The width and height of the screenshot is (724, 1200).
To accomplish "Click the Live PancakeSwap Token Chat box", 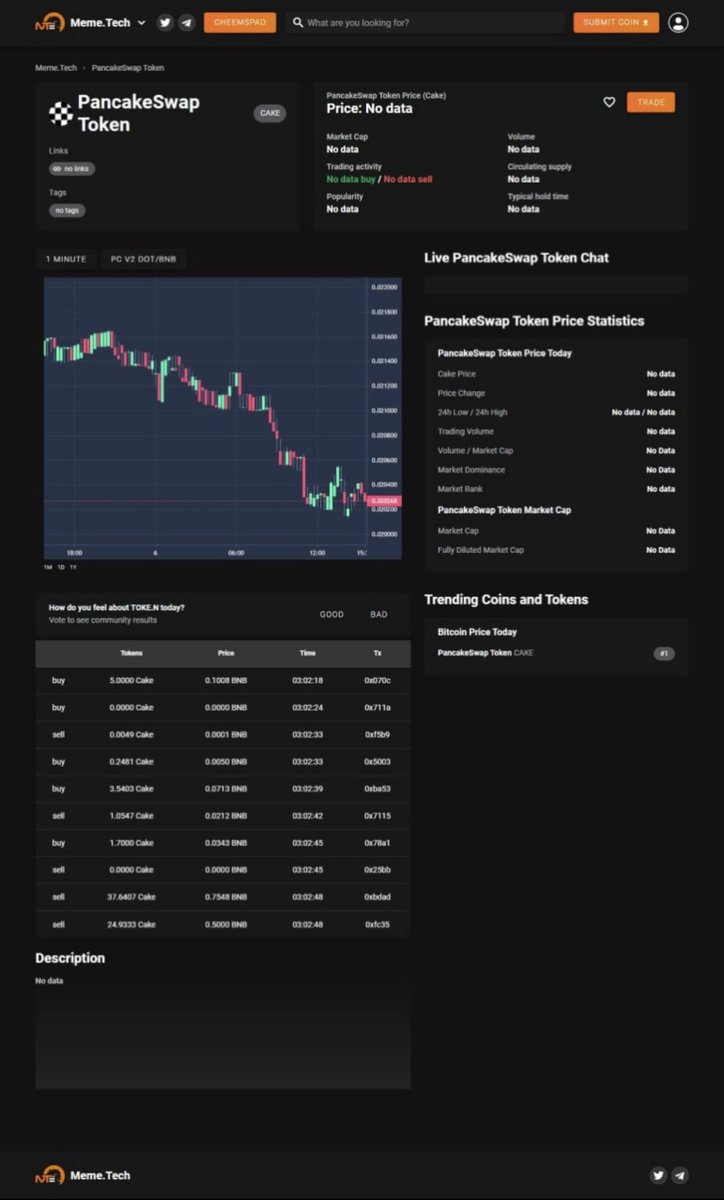I will click(556, 285).
